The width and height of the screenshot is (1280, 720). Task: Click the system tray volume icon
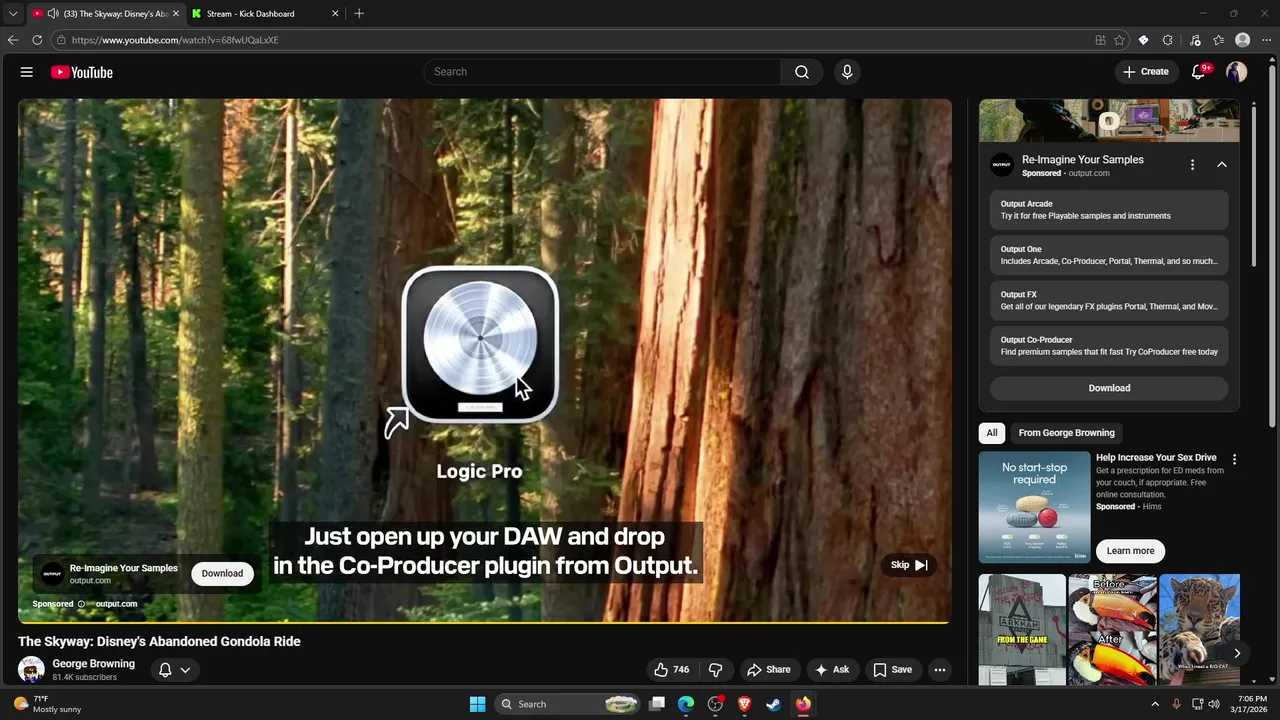coord(1215,704)
